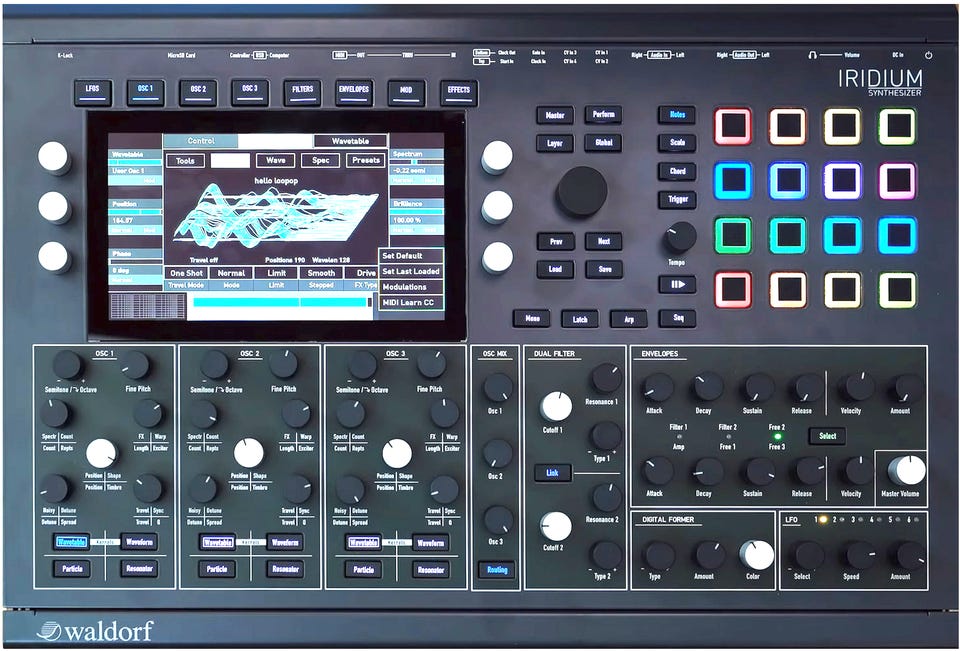Click the Tempo knob

tap(680, 238)
